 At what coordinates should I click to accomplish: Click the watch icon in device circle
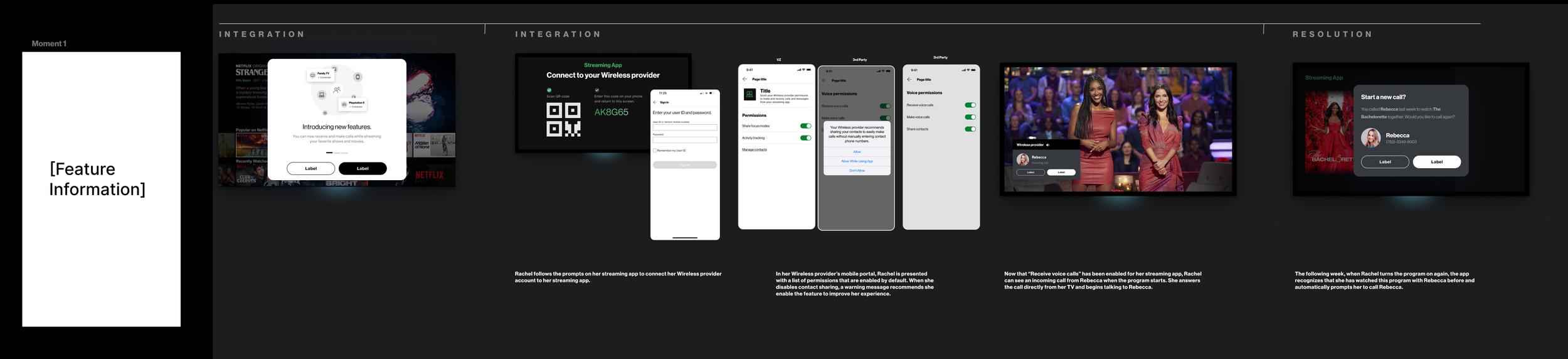[x=358, y=77]
